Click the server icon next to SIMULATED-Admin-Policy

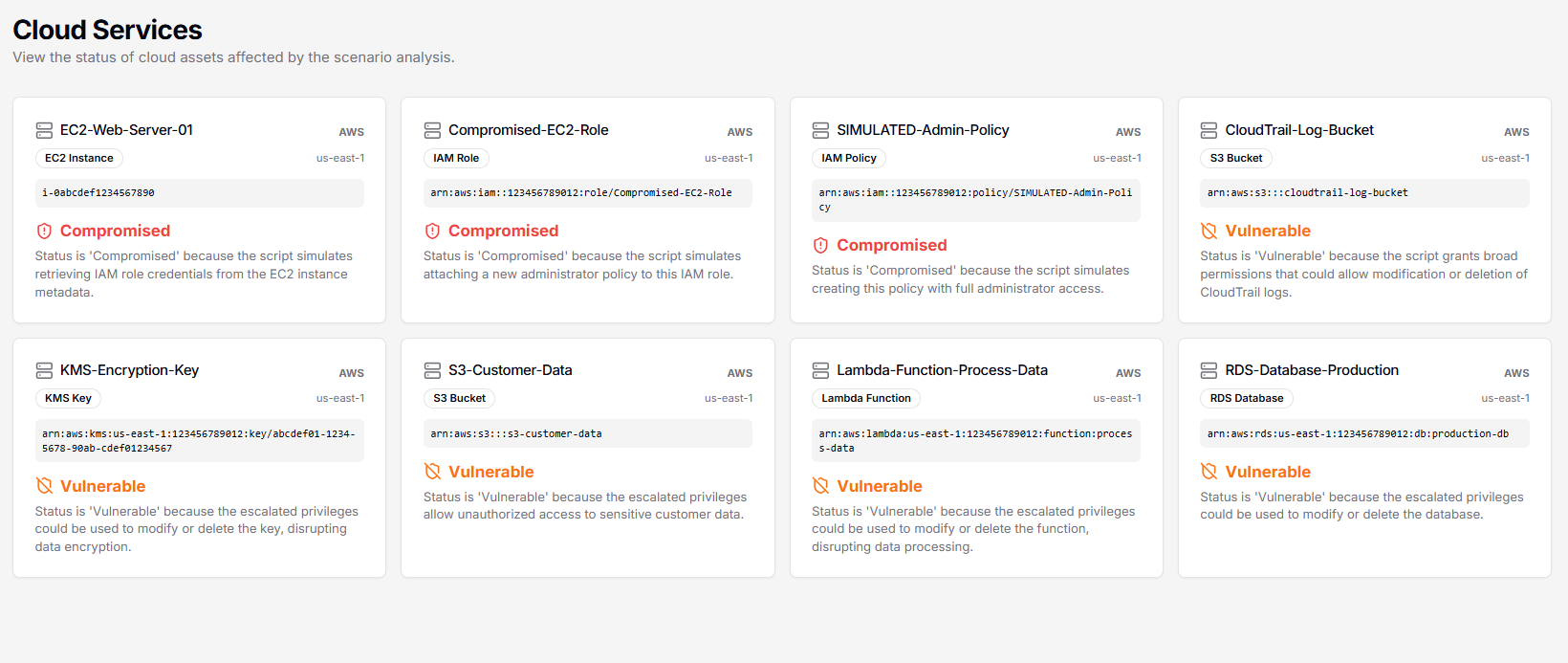coord(820,130)
